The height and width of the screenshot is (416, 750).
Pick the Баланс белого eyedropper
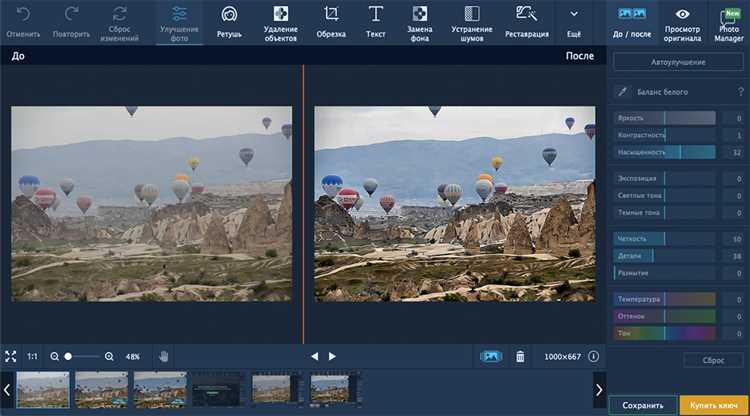coord(622,91)
